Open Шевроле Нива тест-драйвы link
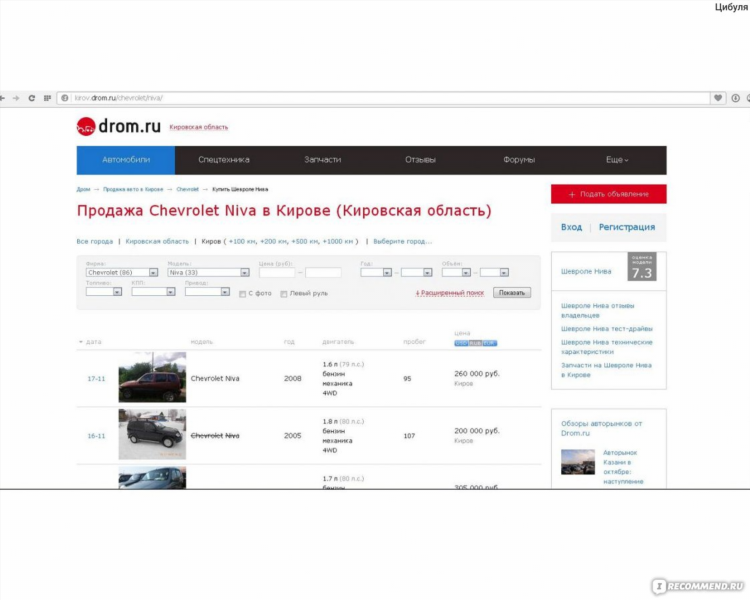This screenshot has height=600, width=750. [607, 329]
